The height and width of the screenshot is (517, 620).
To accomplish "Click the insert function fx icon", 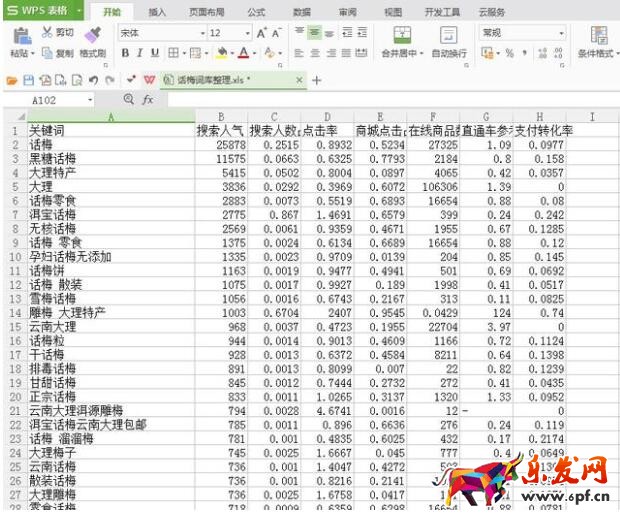I will [x=147, y=100].
